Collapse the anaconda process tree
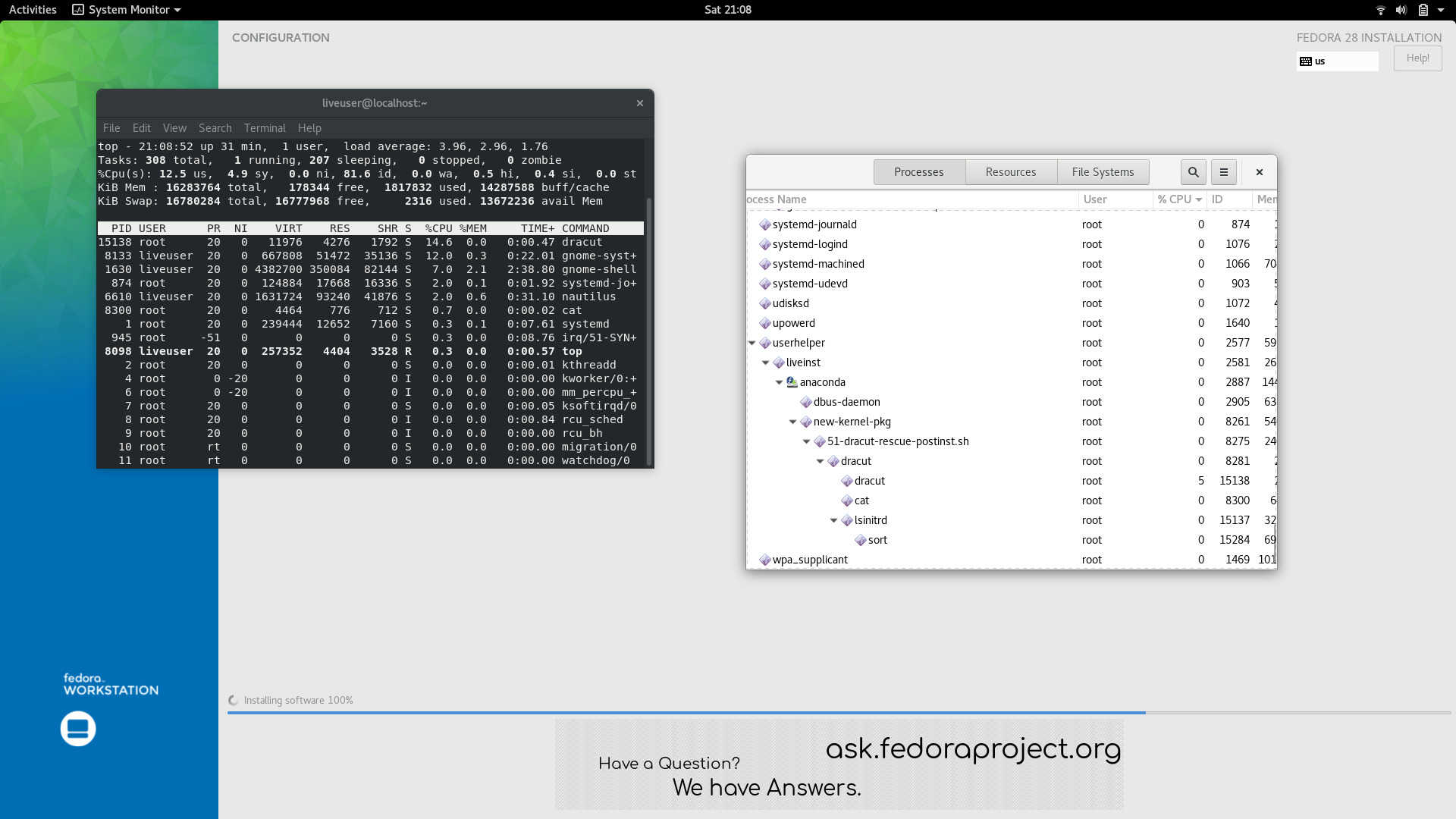The height and width of the screenshot is (819, 1456). 779,382
